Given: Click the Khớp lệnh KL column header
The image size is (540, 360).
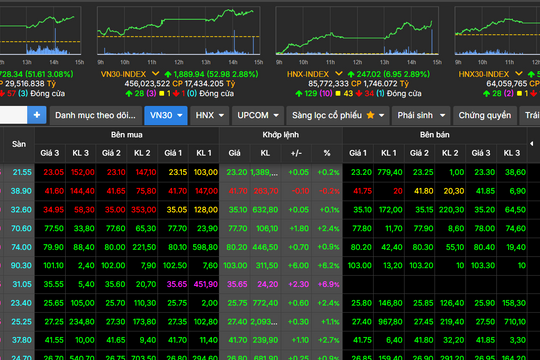Looking at the screenshot, I should coord(265,153).
